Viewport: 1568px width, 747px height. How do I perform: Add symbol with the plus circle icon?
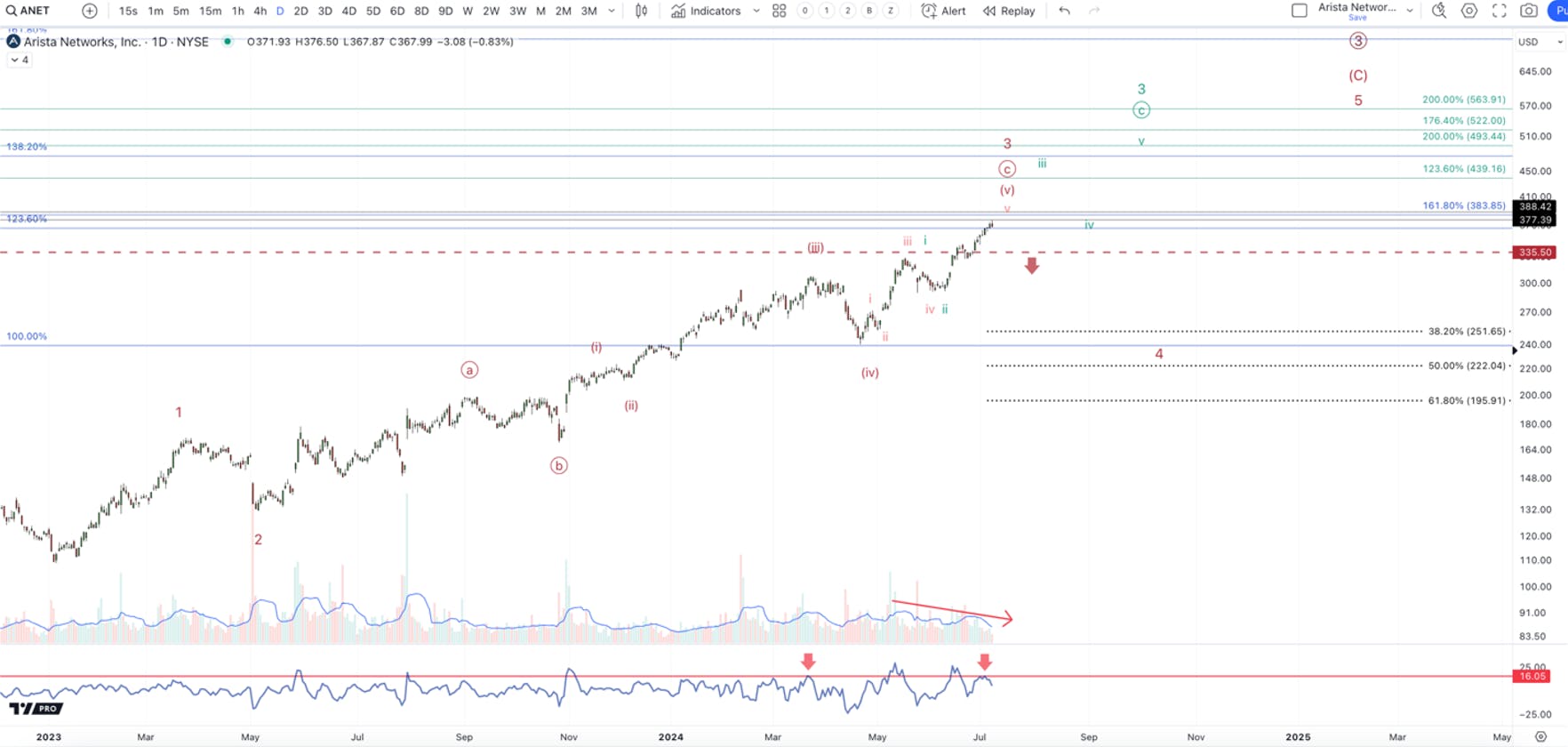point(90,11)
